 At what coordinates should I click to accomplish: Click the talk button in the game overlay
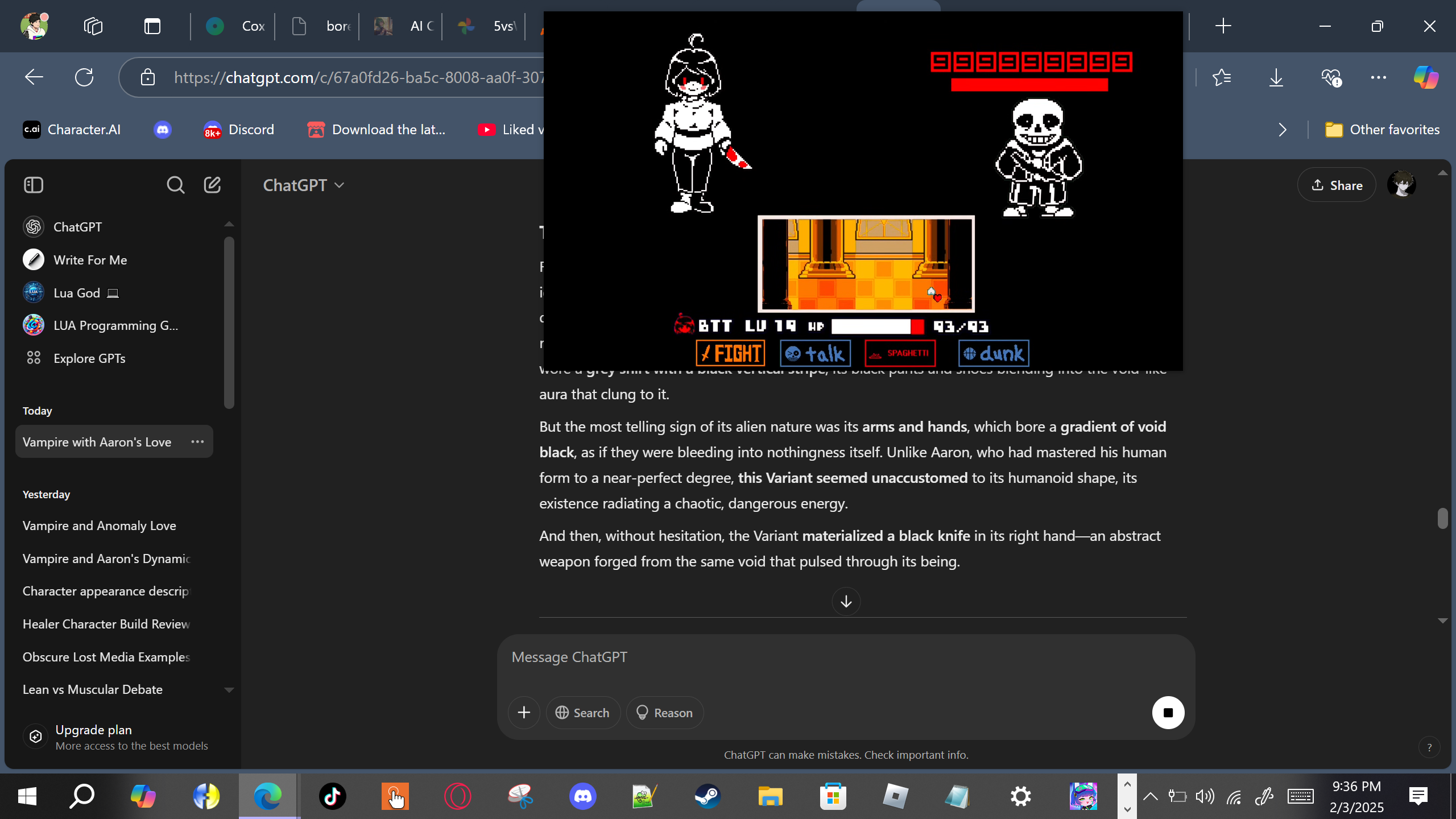pos(815,353)
